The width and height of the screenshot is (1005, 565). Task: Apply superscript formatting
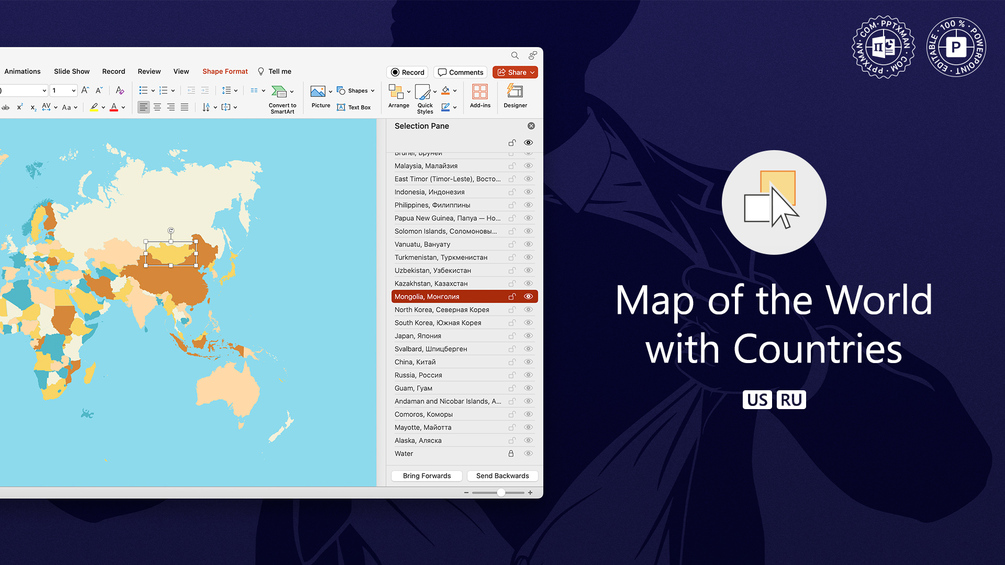tap(19, 107)
